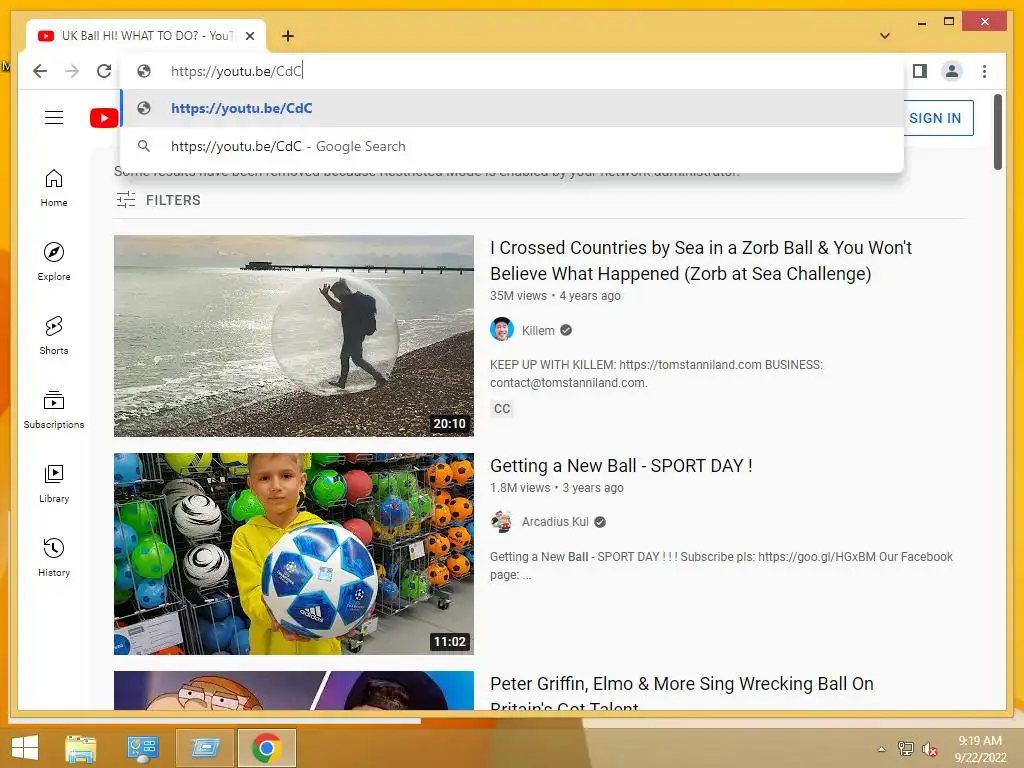Click the '1.8M views' text

point(520,488)
